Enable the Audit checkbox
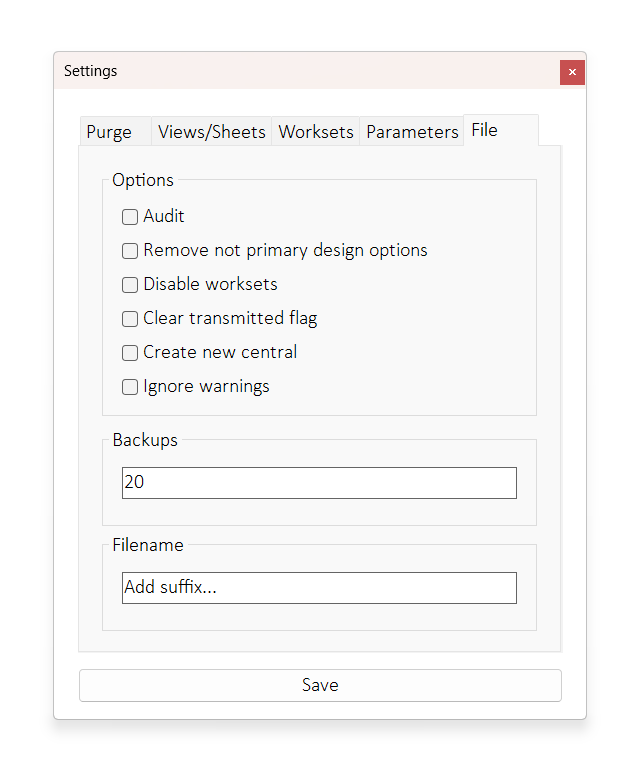 coord(130,217)
